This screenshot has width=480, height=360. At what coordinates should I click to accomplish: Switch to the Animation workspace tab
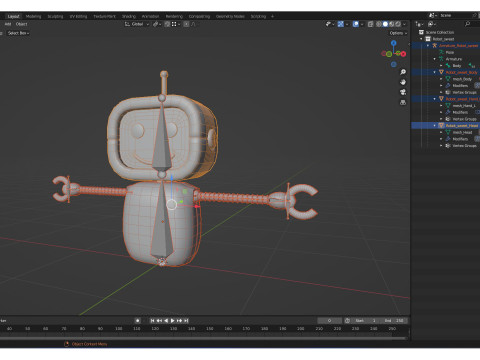coord(150,16)
